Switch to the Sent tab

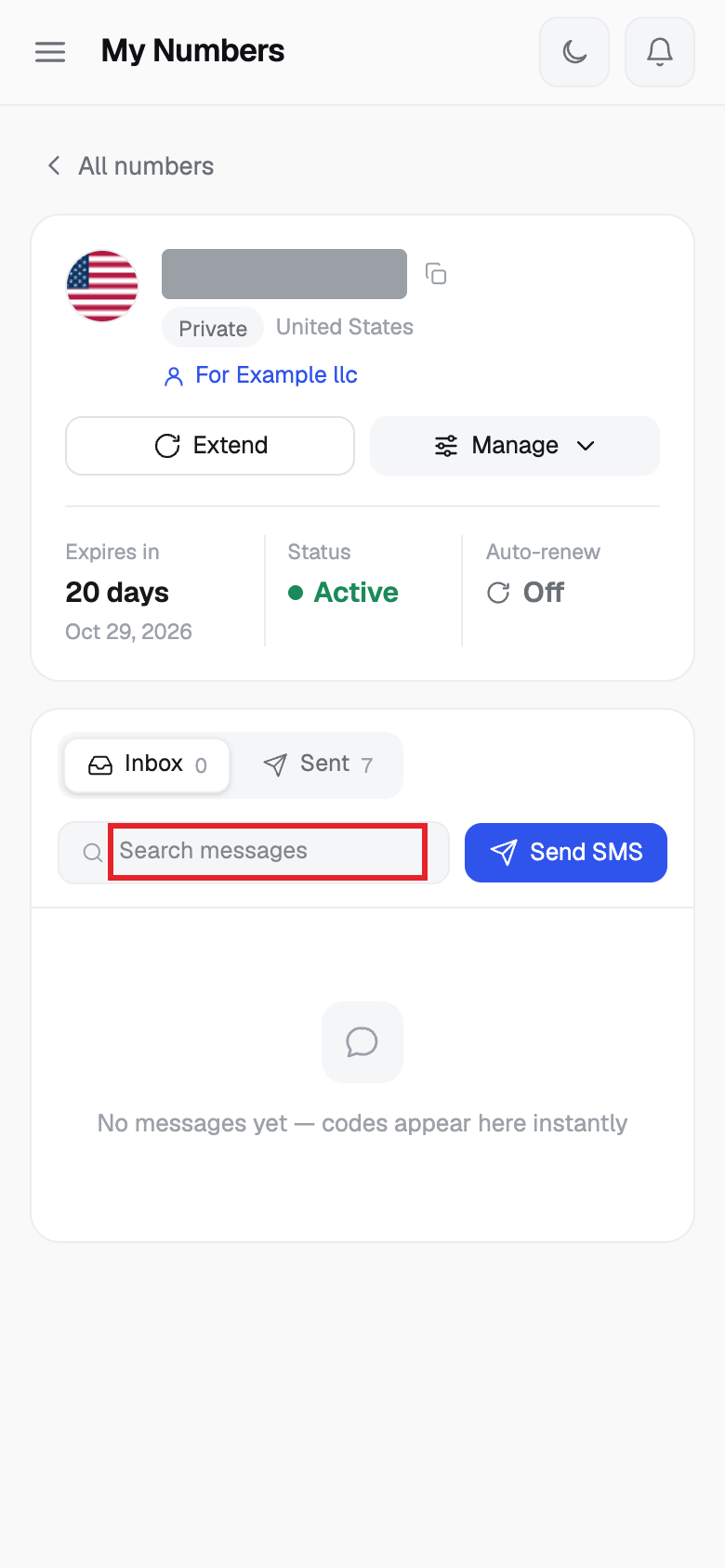point(316,765)
